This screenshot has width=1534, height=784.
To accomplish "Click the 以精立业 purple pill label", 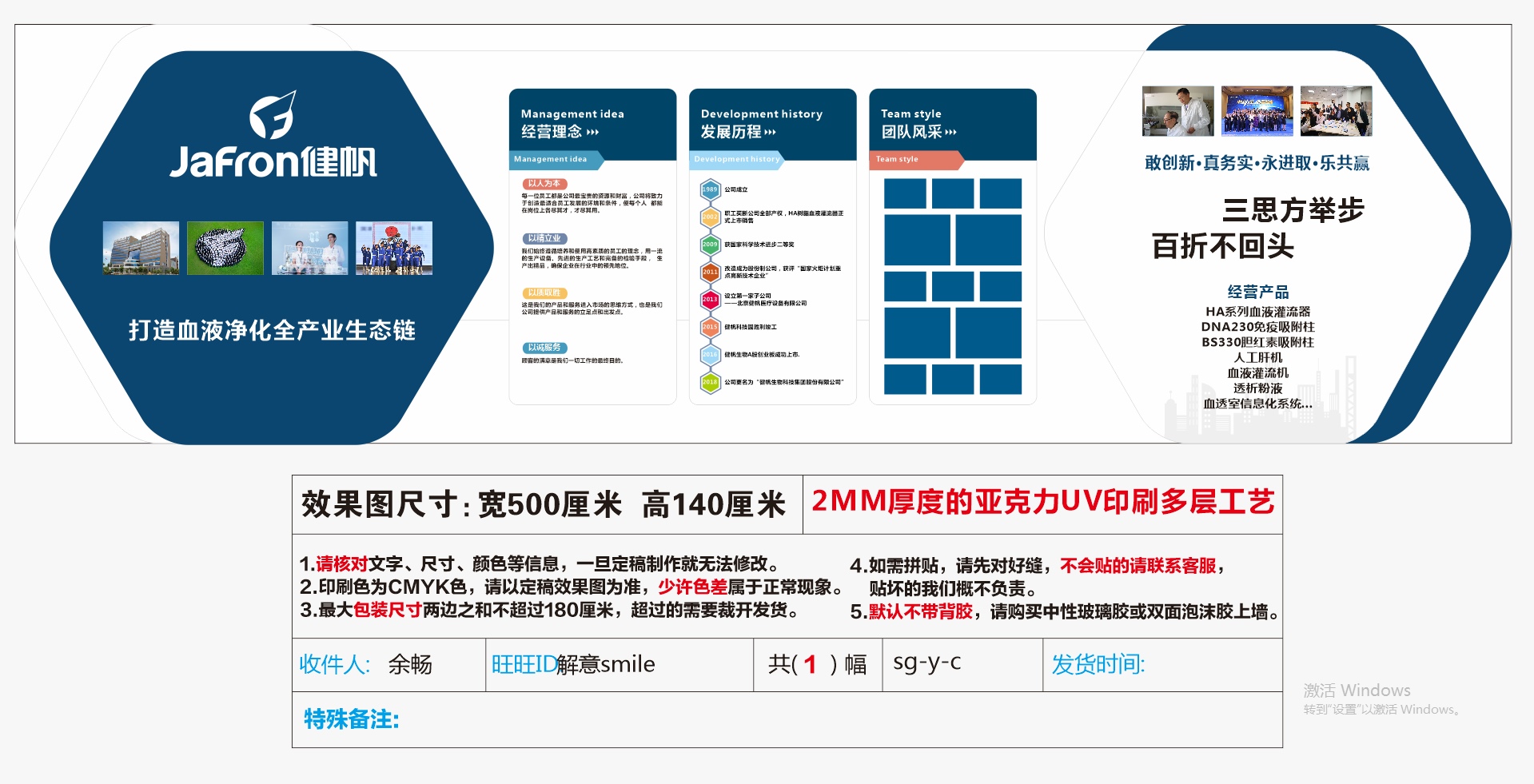I will tap(544, 238).
